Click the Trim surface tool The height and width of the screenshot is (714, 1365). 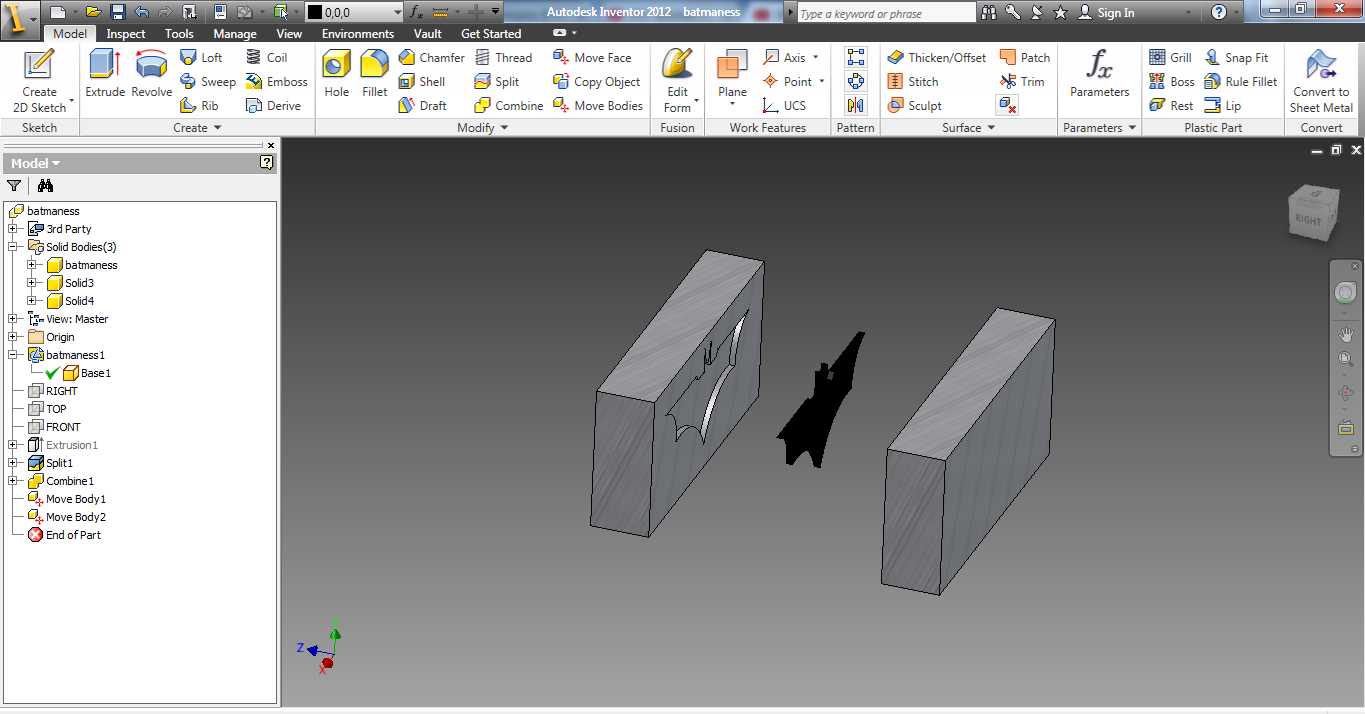tap(1022, 82)
